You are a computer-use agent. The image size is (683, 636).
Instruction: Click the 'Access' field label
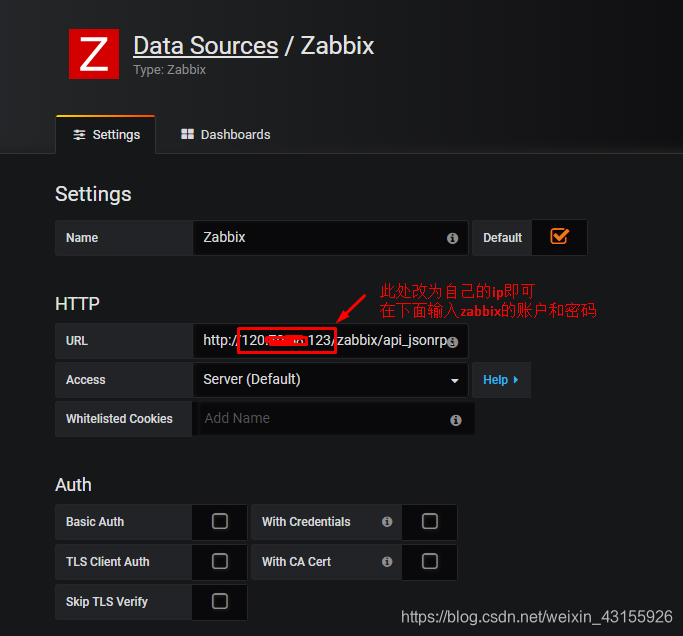(x=85, y=380)
